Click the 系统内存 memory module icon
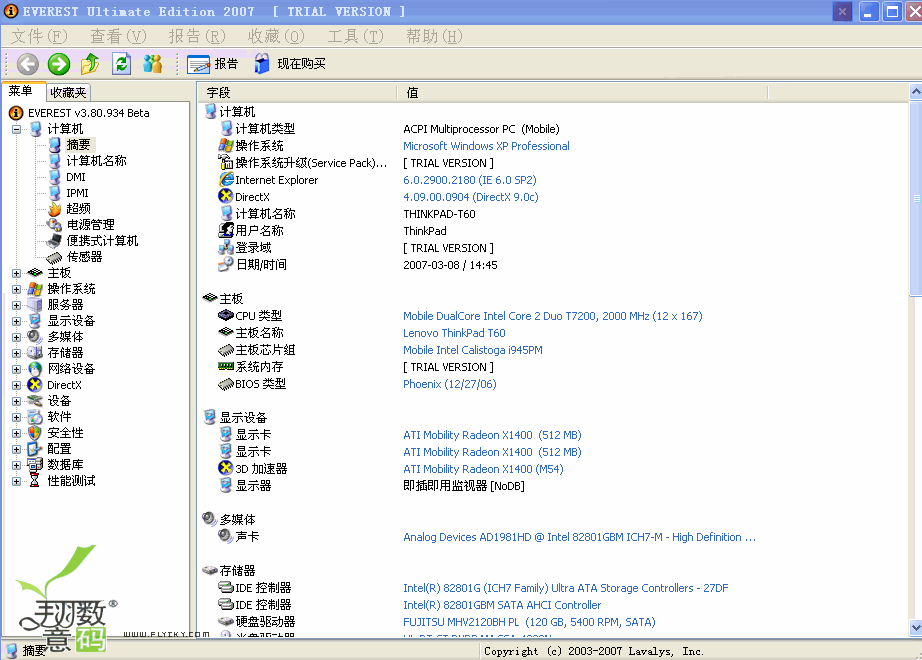Image resolution: width=922 pixels, height=660 pixels. coord(226,366)
